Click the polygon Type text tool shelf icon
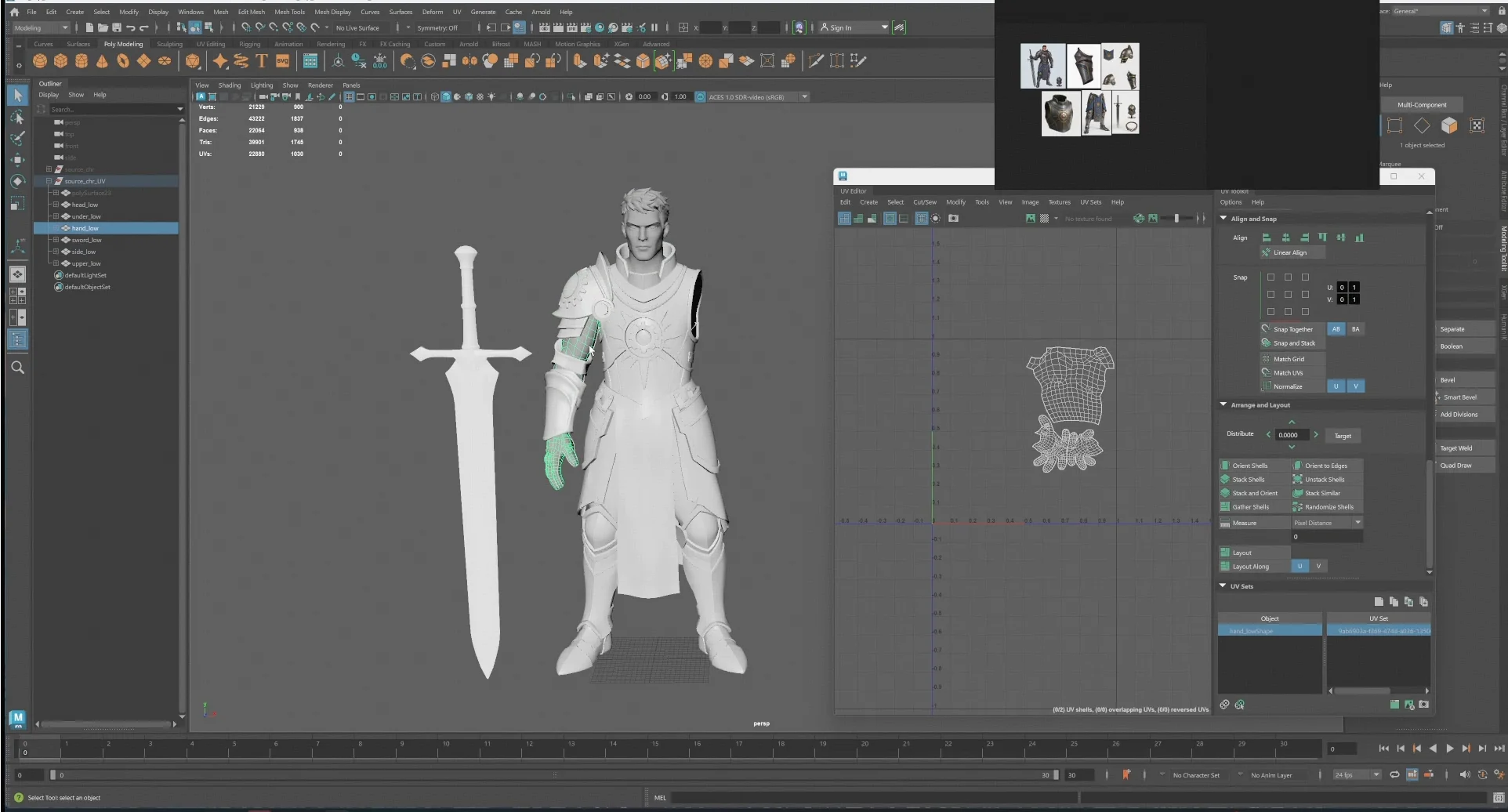This screenshot has width=1508, height=812. 262,61
